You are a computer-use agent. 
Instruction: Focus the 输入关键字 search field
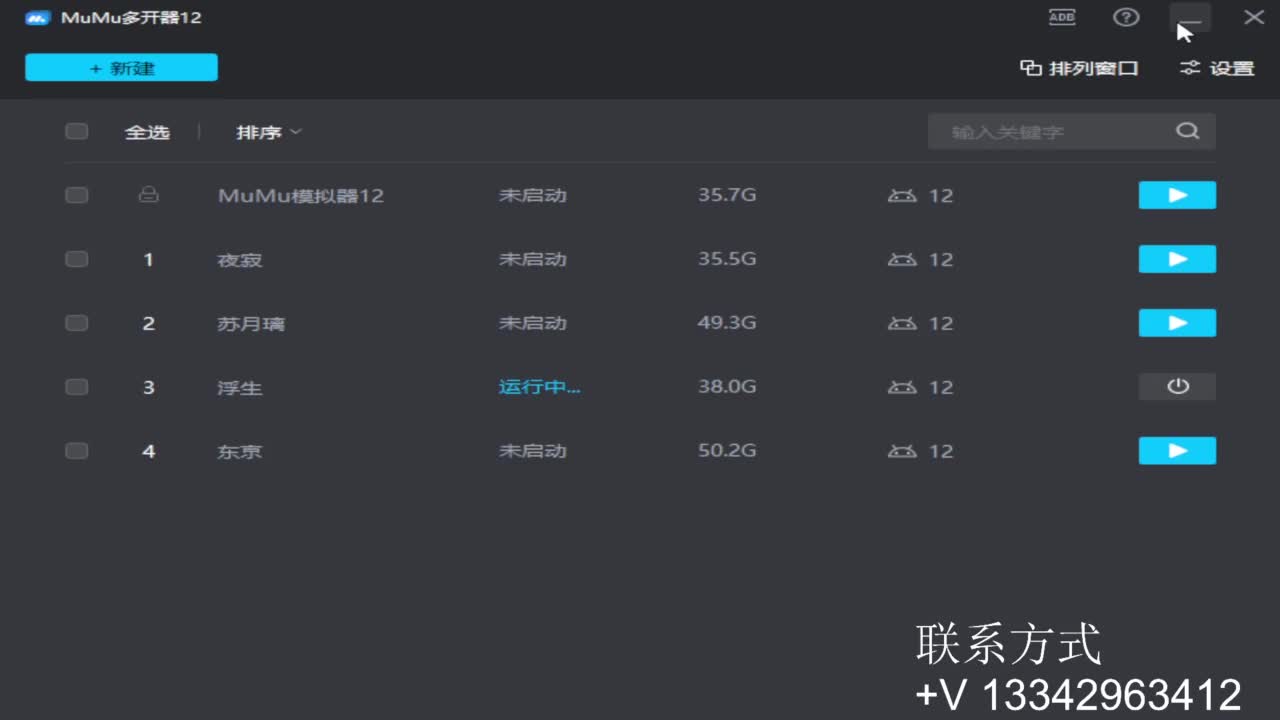coord(1072,131)
